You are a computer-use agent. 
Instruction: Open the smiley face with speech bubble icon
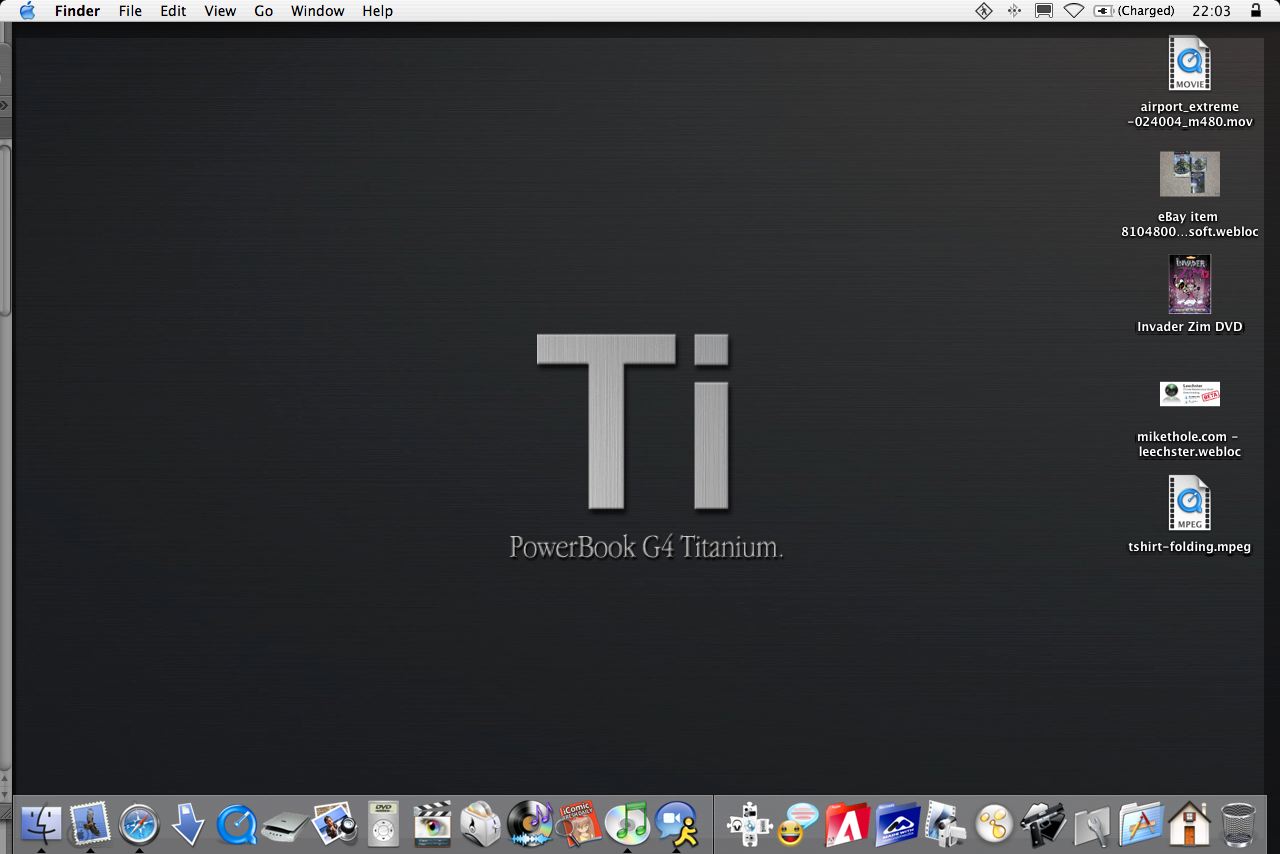tap(798, 825)
